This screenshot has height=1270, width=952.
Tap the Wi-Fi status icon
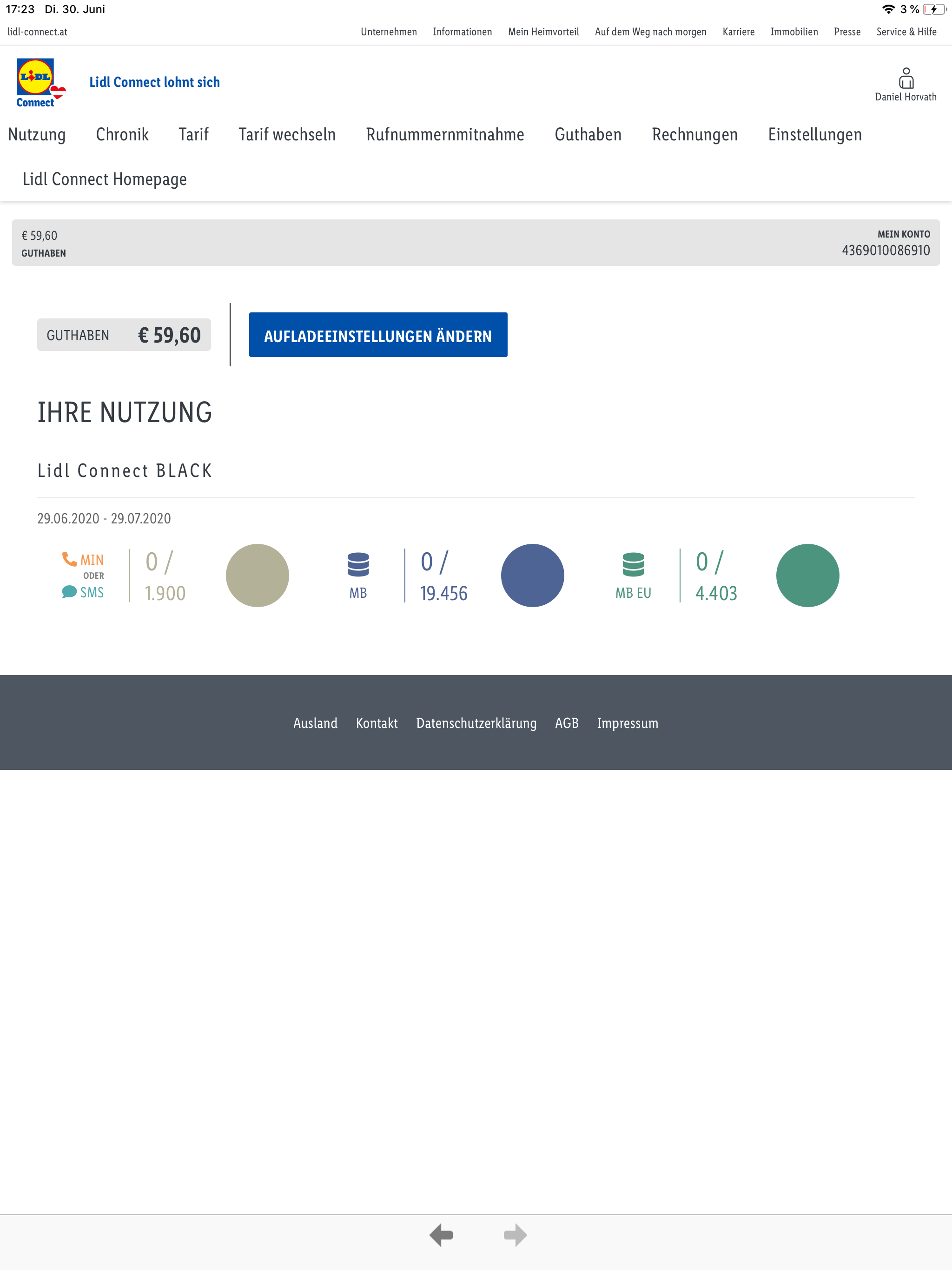click(888, 9)
